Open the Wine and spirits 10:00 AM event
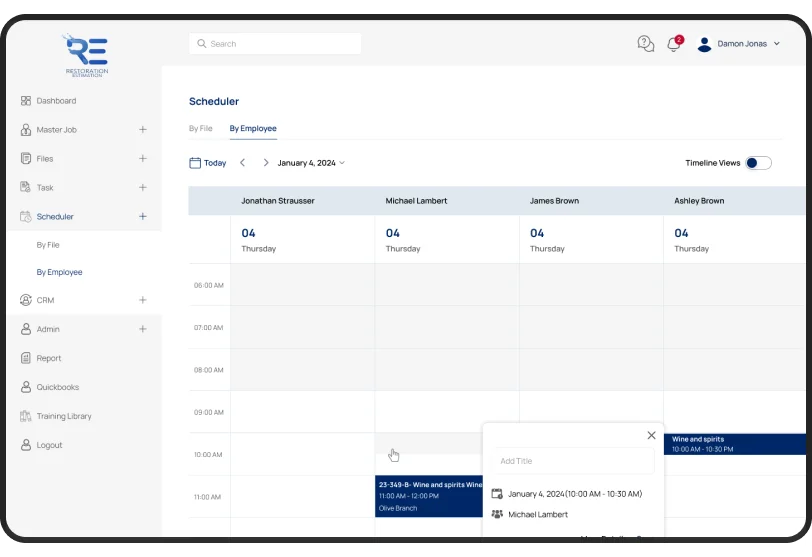The height and width of the screenshot is (557, 812). [x=734, y=444]
